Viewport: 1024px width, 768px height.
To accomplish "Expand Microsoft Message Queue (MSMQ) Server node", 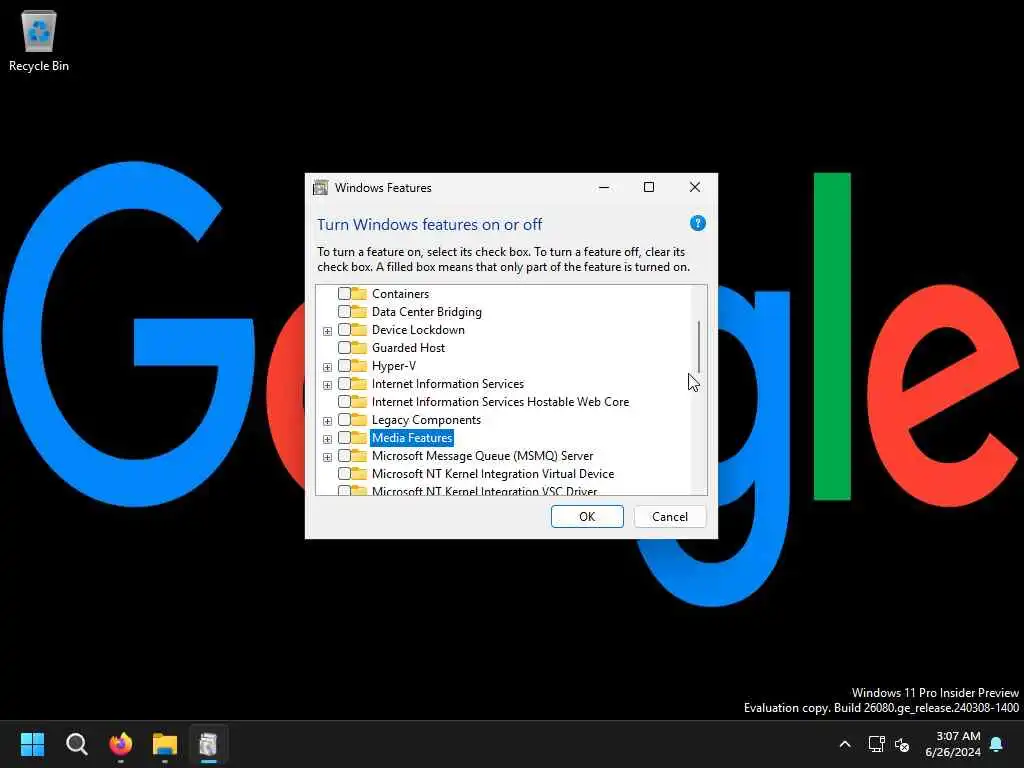I will tap(327, 456).
